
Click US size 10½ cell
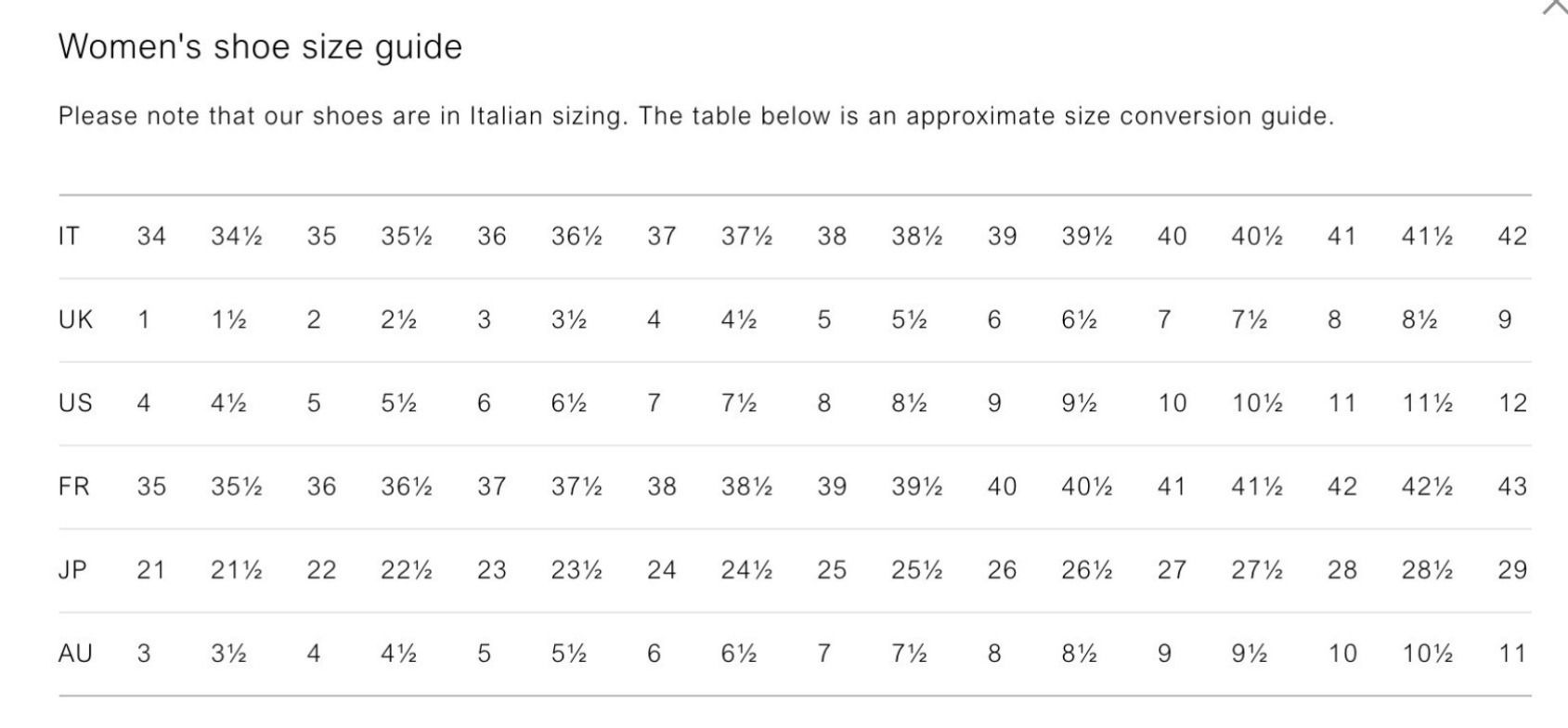[1257, 403]
